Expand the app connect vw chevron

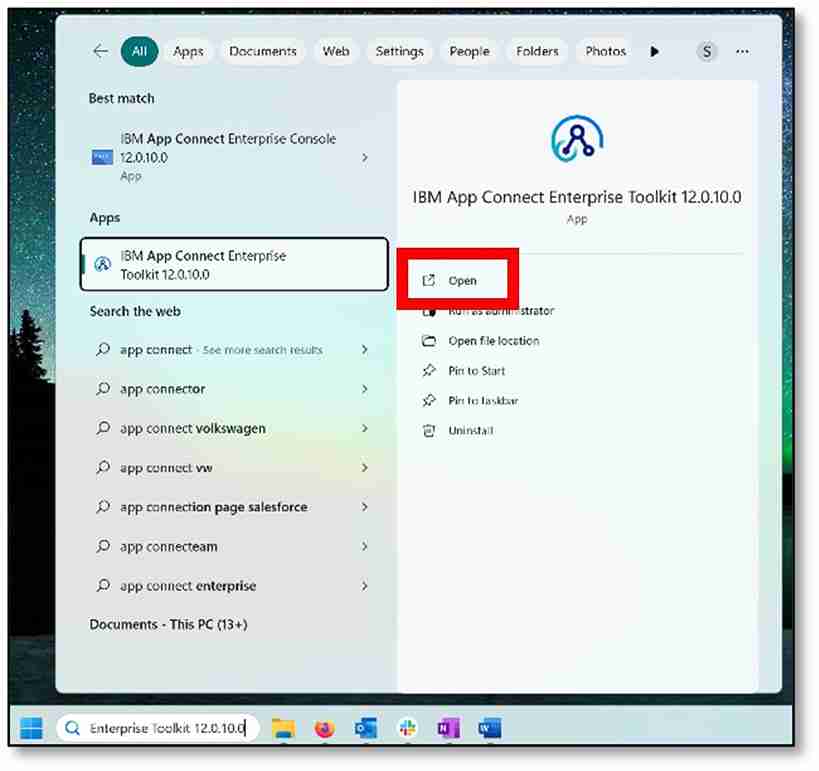[365, 468]
